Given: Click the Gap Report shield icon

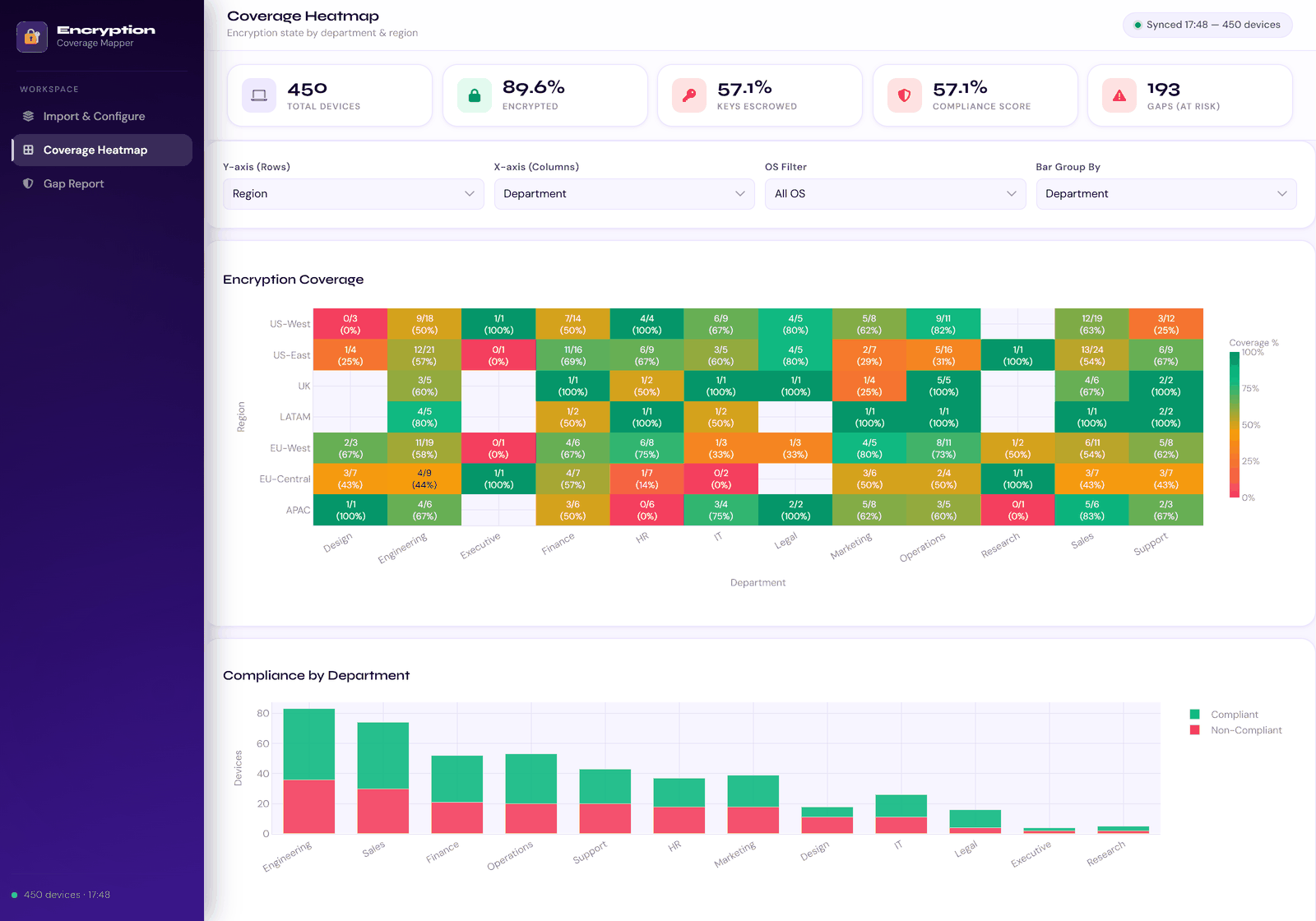Looking at the screenshot, I should [x=28, y=183].
